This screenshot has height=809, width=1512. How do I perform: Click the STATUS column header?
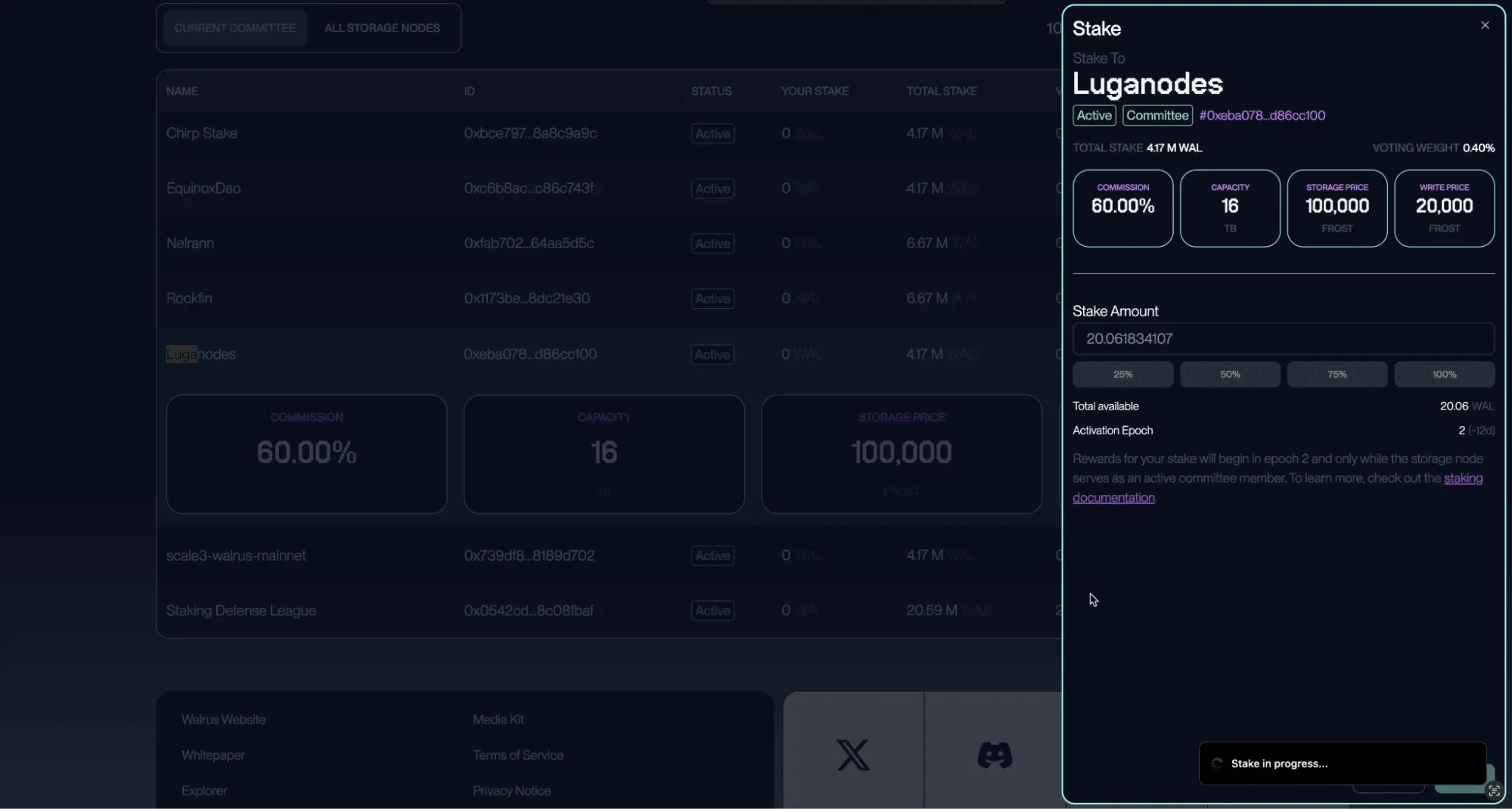(711, 92)
